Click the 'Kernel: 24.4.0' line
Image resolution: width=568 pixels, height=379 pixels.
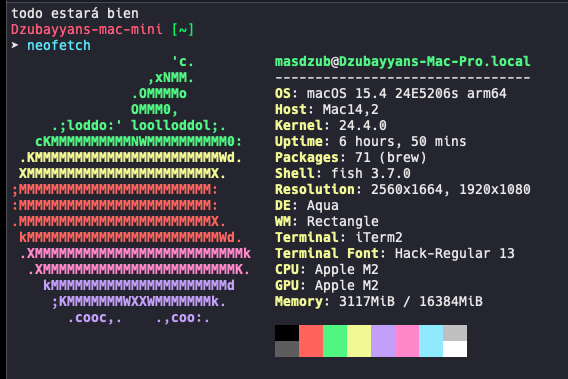pyautogui.click(x=331, y=125)
